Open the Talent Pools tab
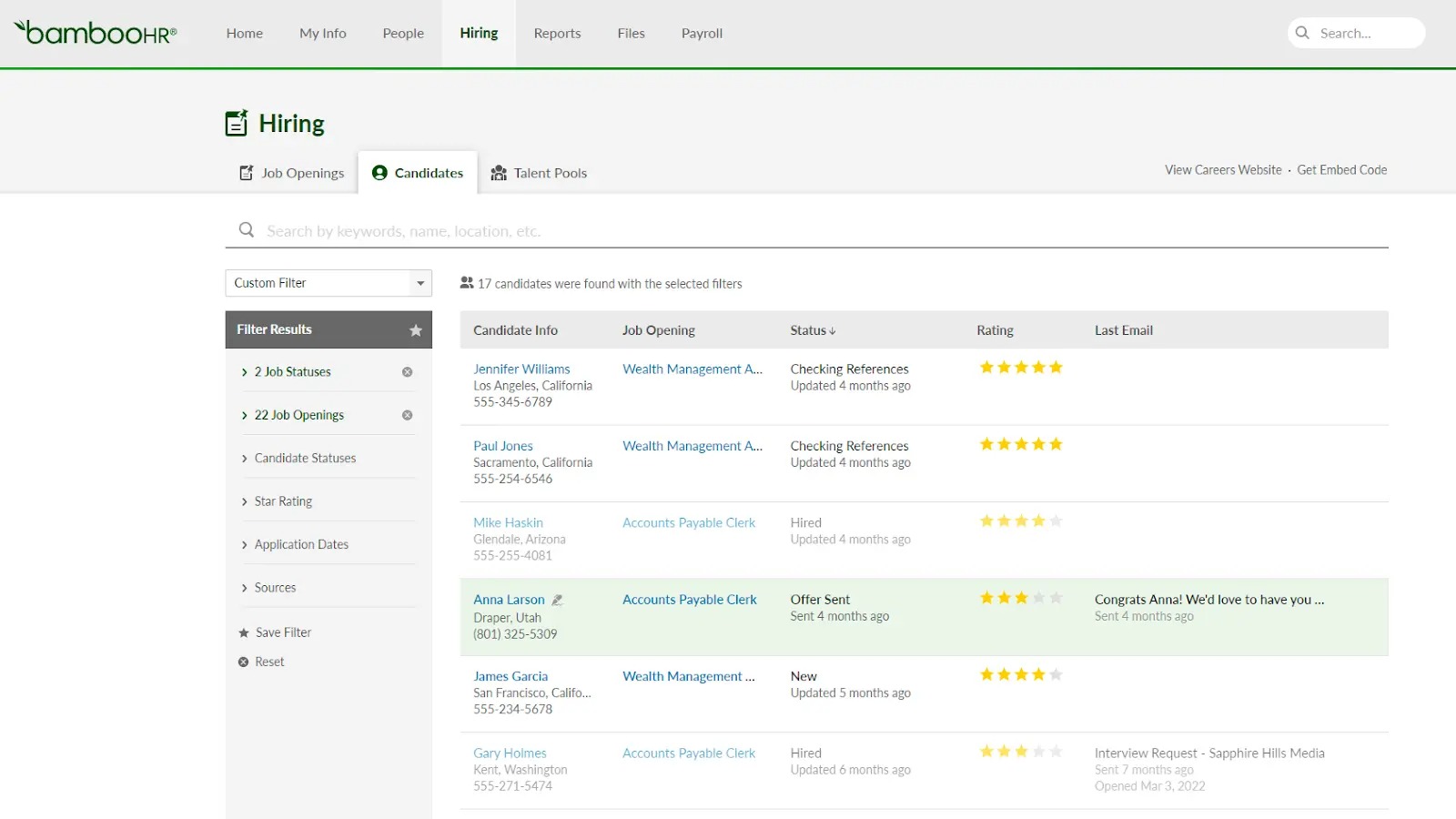The height and width of the screenshot is (819, 1456). click(539, 173)
